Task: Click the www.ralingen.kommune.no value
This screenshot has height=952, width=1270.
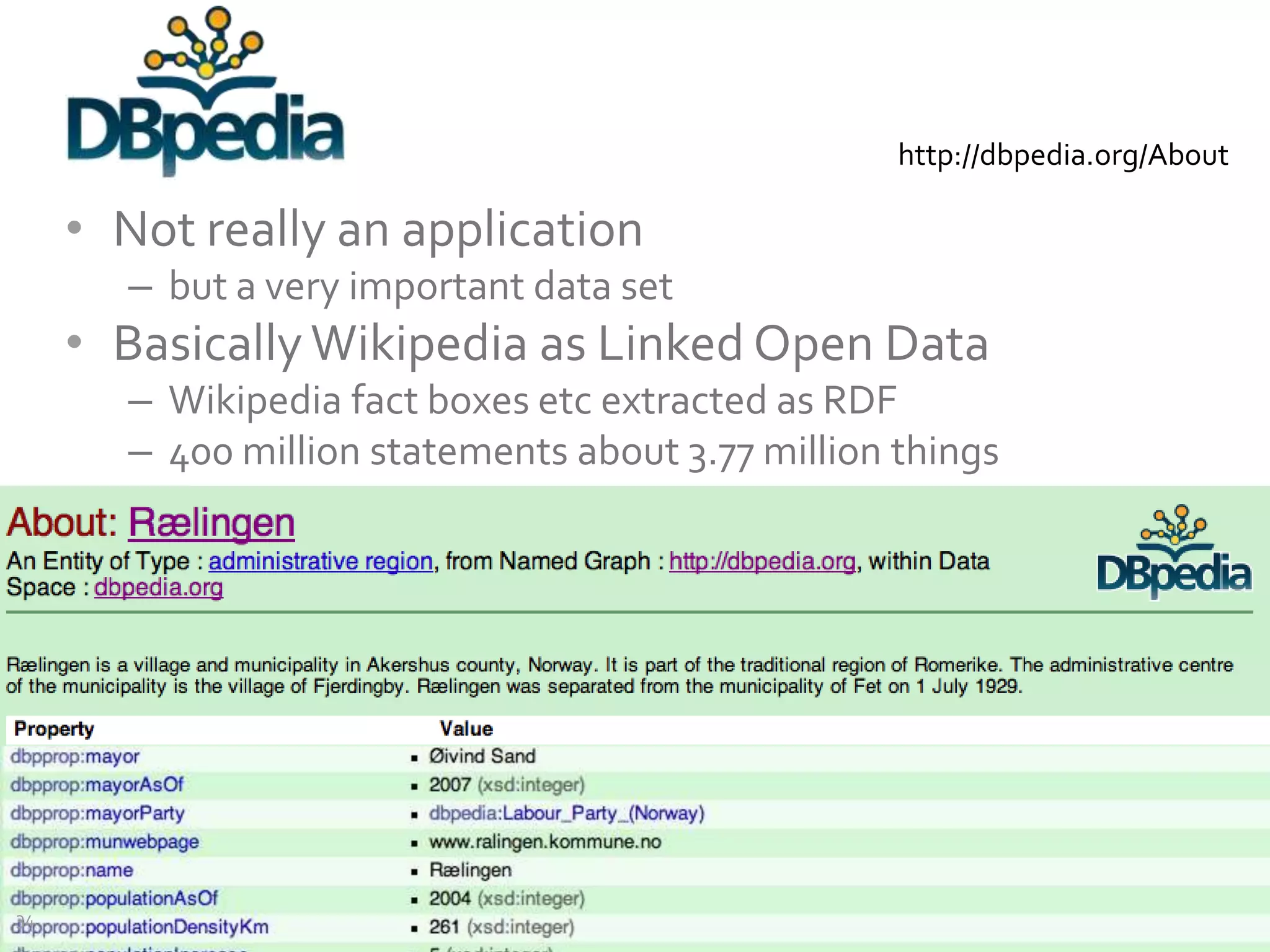Action: 545,842
